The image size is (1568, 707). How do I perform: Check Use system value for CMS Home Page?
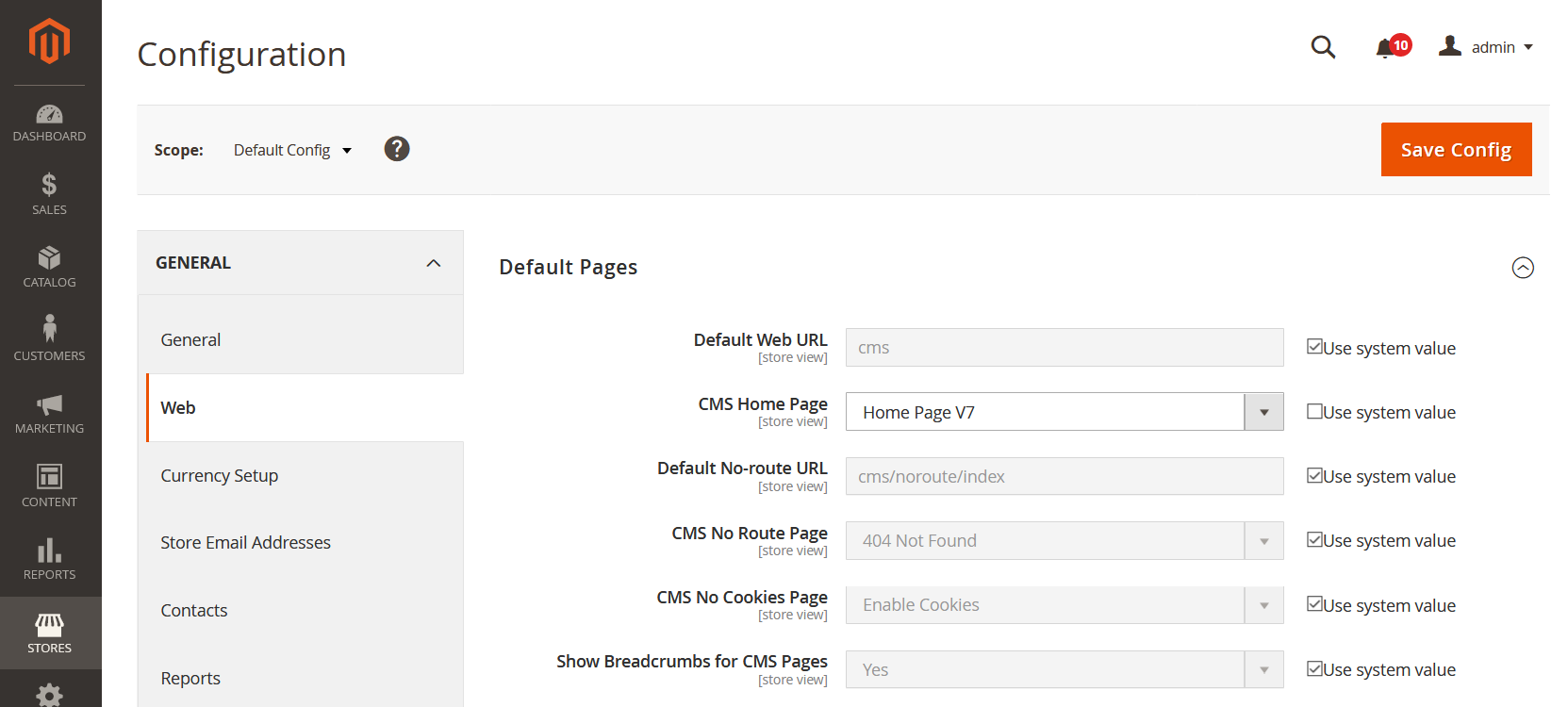pos(1314,411)
